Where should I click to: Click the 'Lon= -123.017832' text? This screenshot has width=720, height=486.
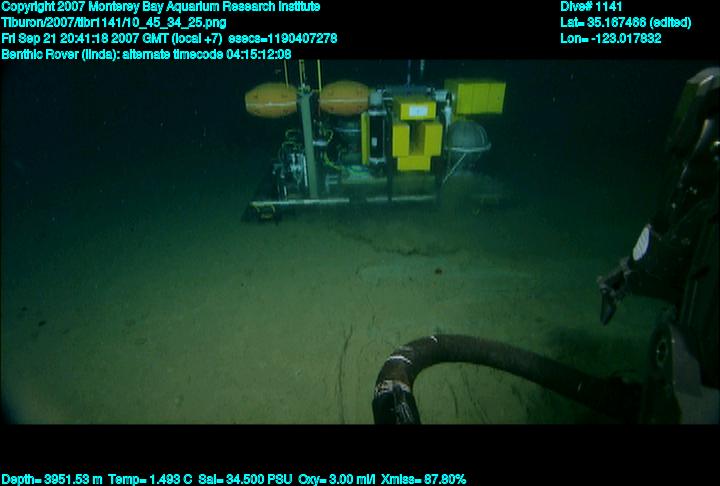[x=611, y=38]
